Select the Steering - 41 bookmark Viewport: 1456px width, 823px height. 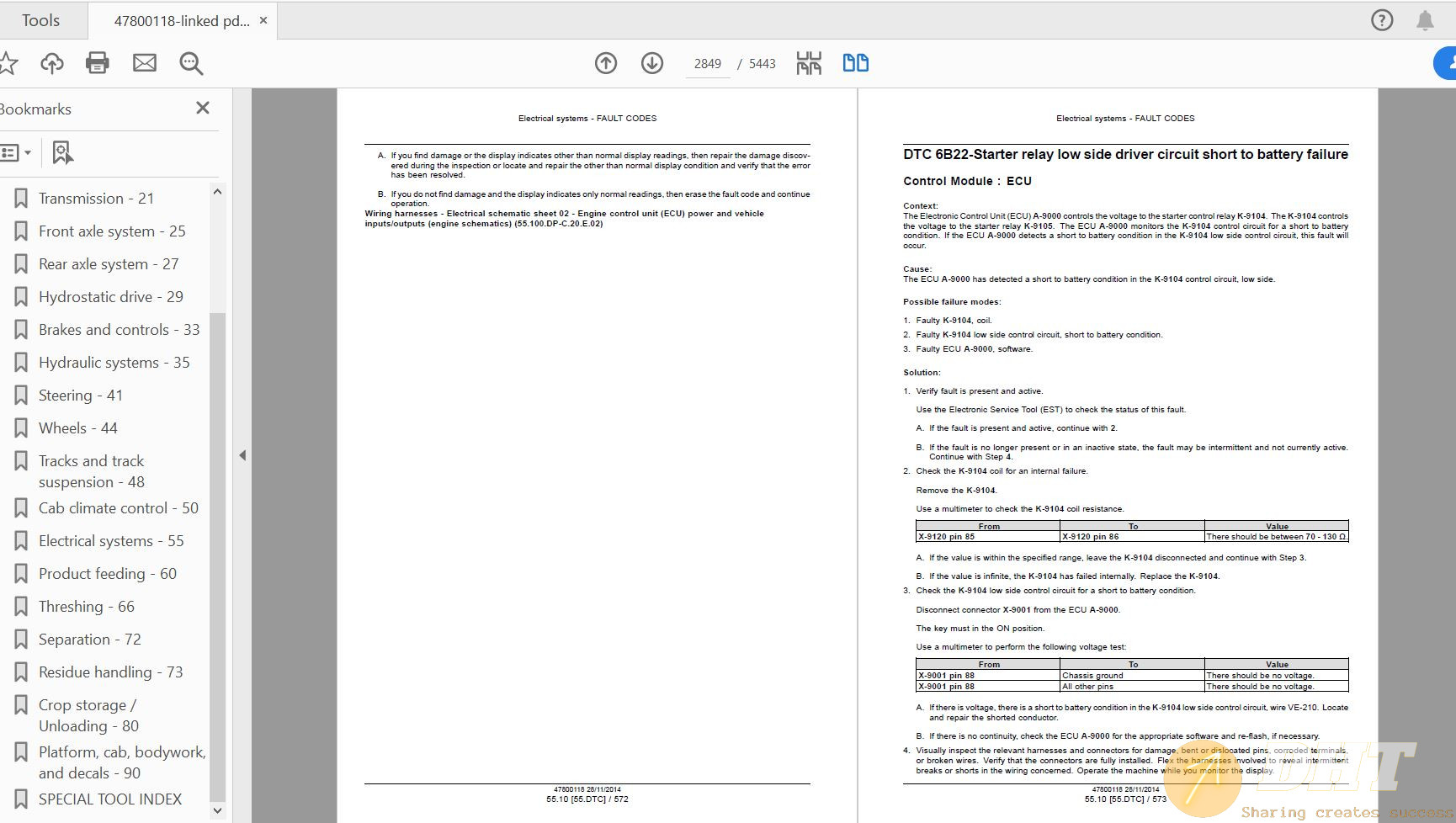coord(81,396)
